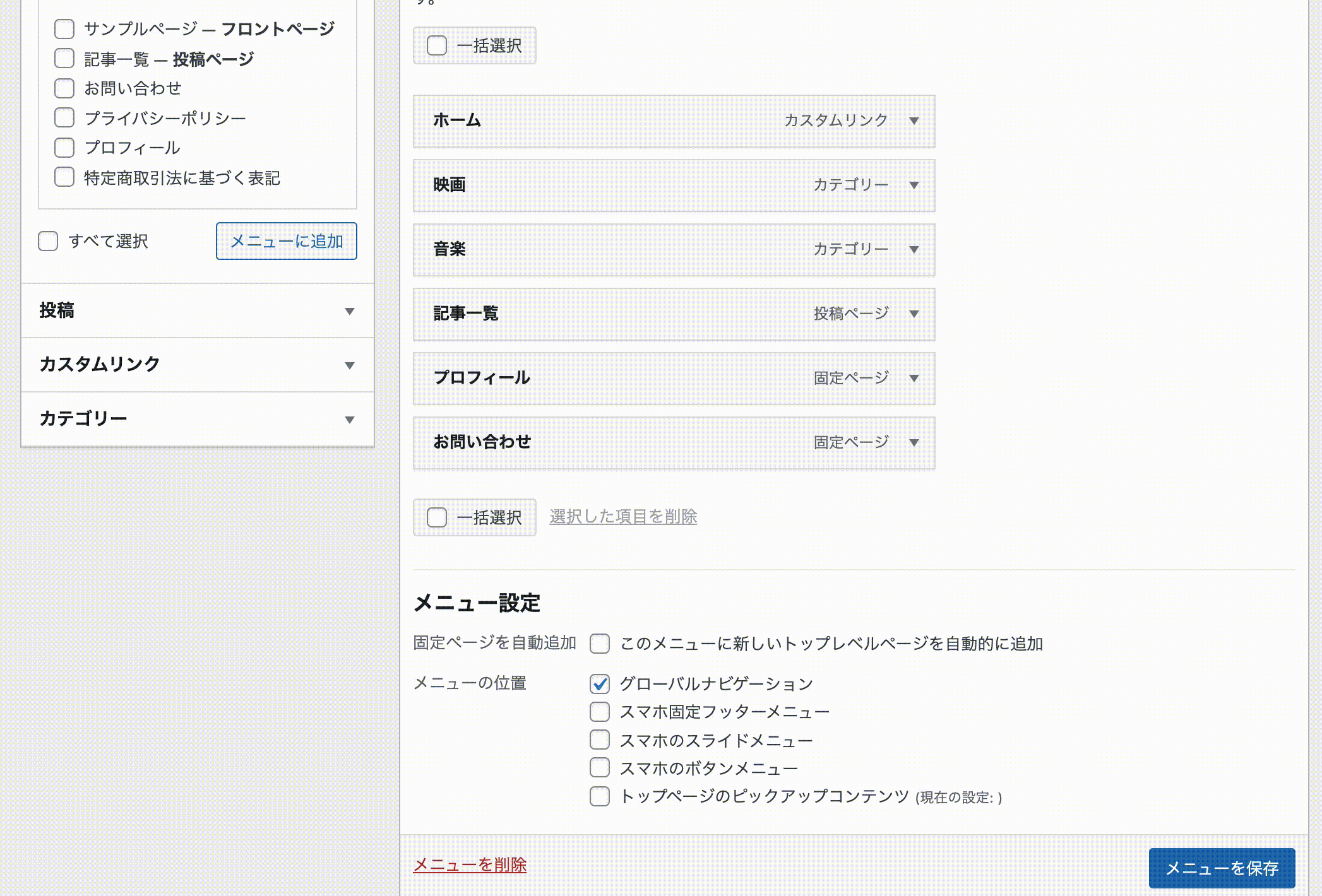Viewport: 1322px width, 896px height.
Task: Expand the お問い合わせ menu item arrow
Action: point(914,443)
